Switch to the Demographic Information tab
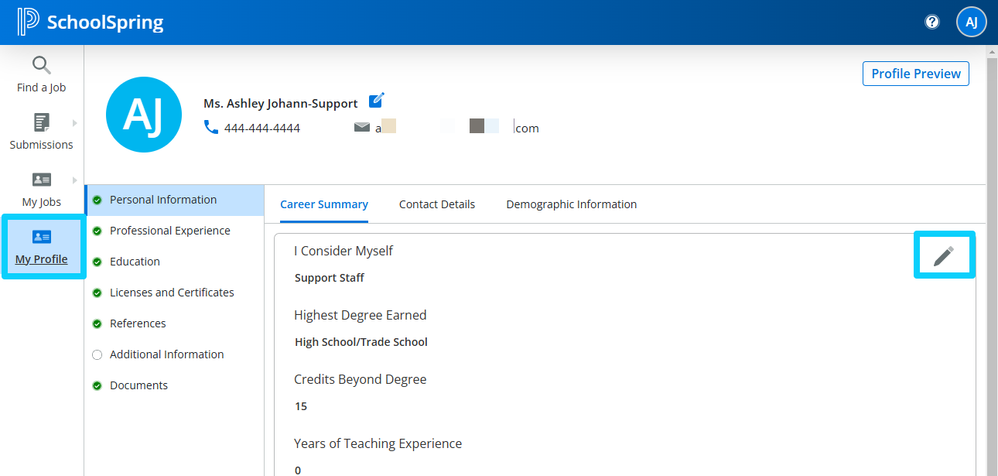The width and height of the screenshot is (998, 476). [x=571, y=204]
